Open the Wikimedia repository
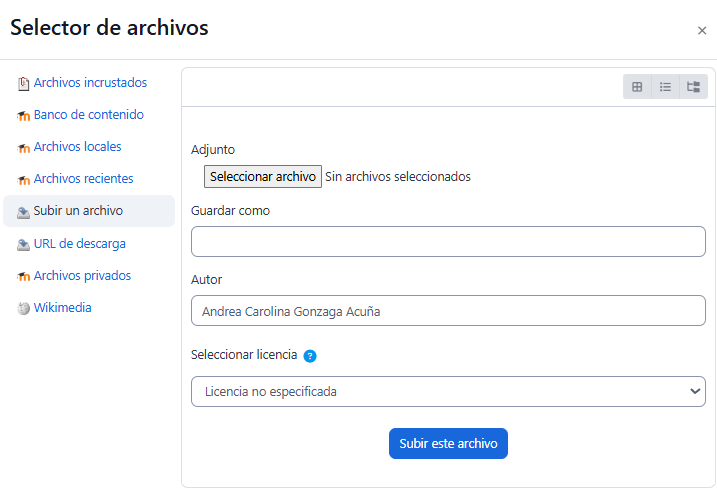The height and width of the screenshot is (489, 717). click(x=62, y=308)
